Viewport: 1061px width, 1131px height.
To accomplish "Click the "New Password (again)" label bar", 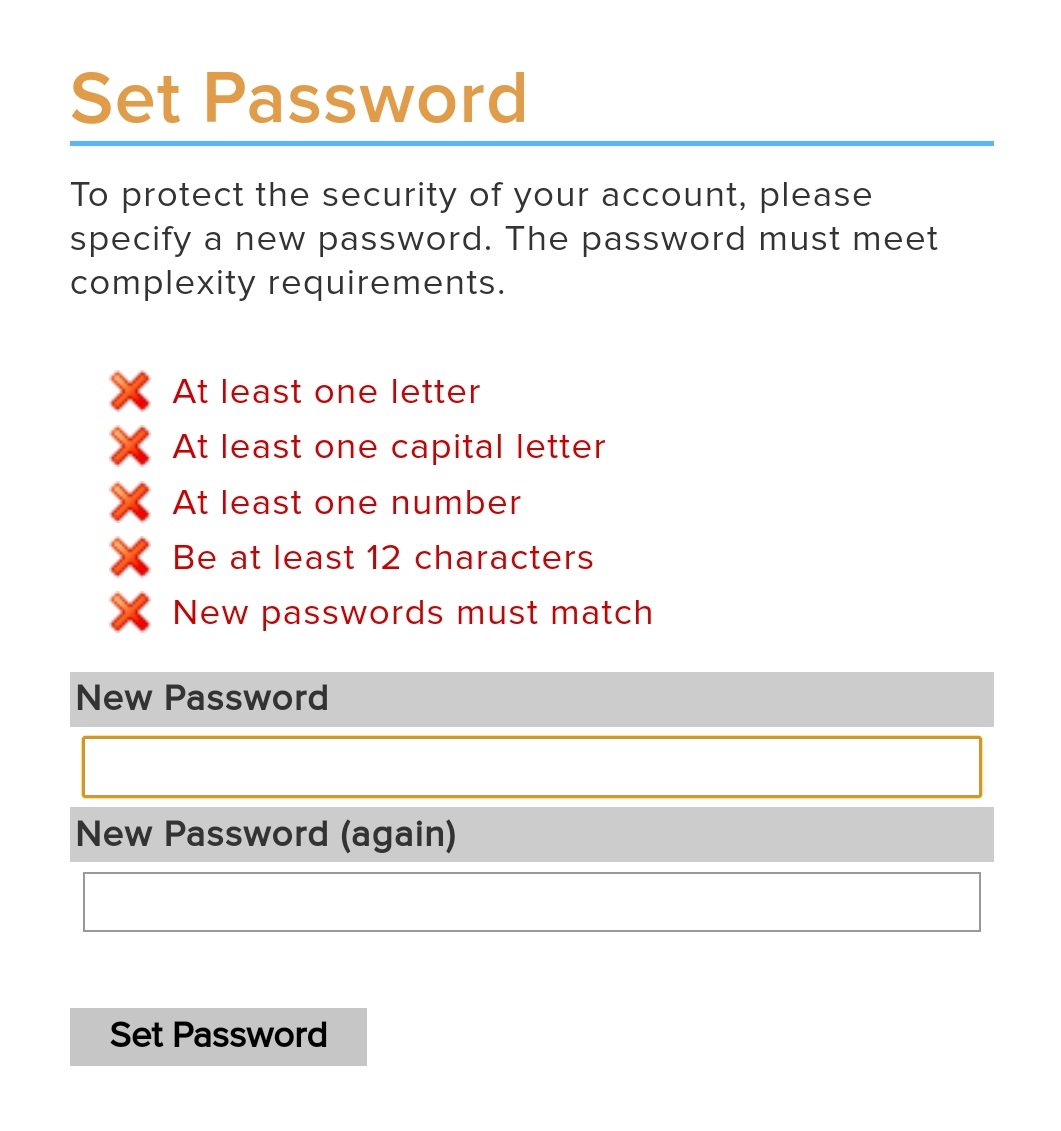I will tap(532, 835).
